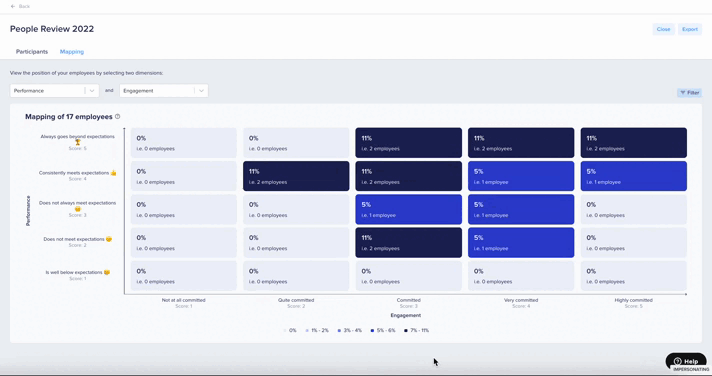Select cell Does not always meet expectations, Highly committed
The image size is (712, 376).
633,209
